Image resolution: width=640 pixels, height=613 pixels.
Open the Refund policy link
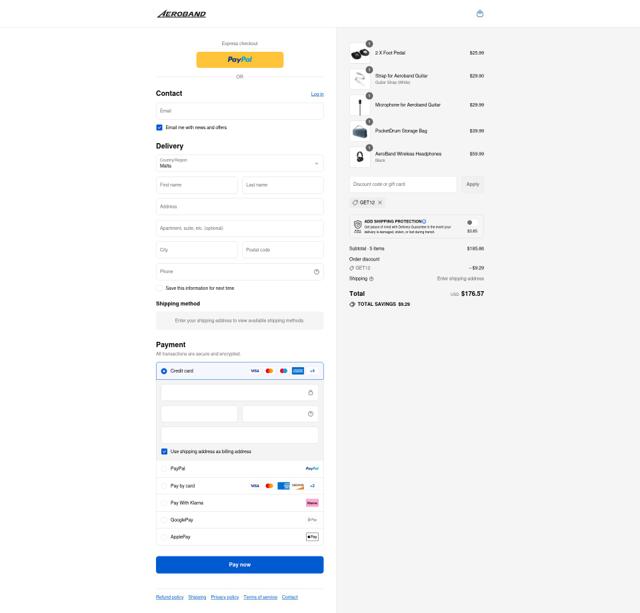170,597
